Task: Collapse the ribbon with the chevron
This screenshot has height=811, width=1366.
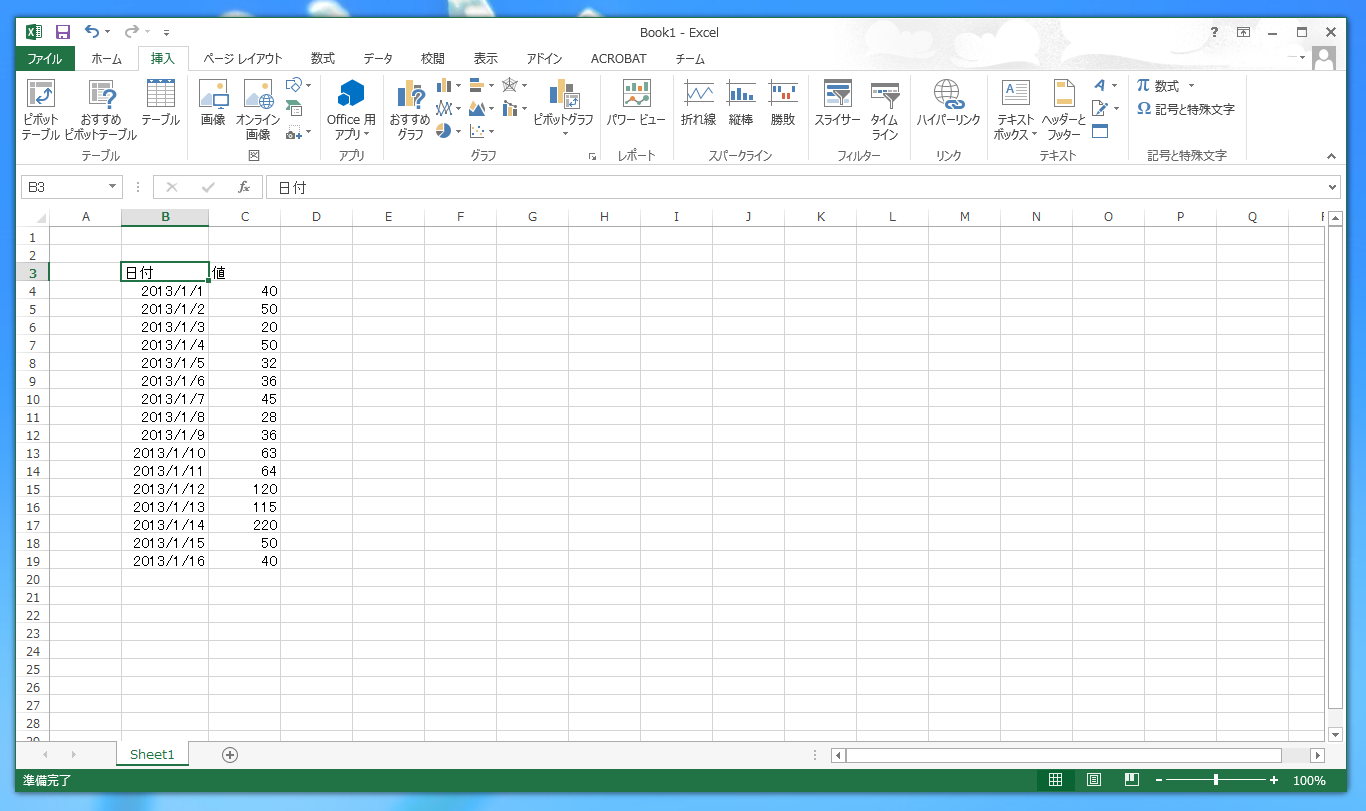Action: click(1331, 156)
